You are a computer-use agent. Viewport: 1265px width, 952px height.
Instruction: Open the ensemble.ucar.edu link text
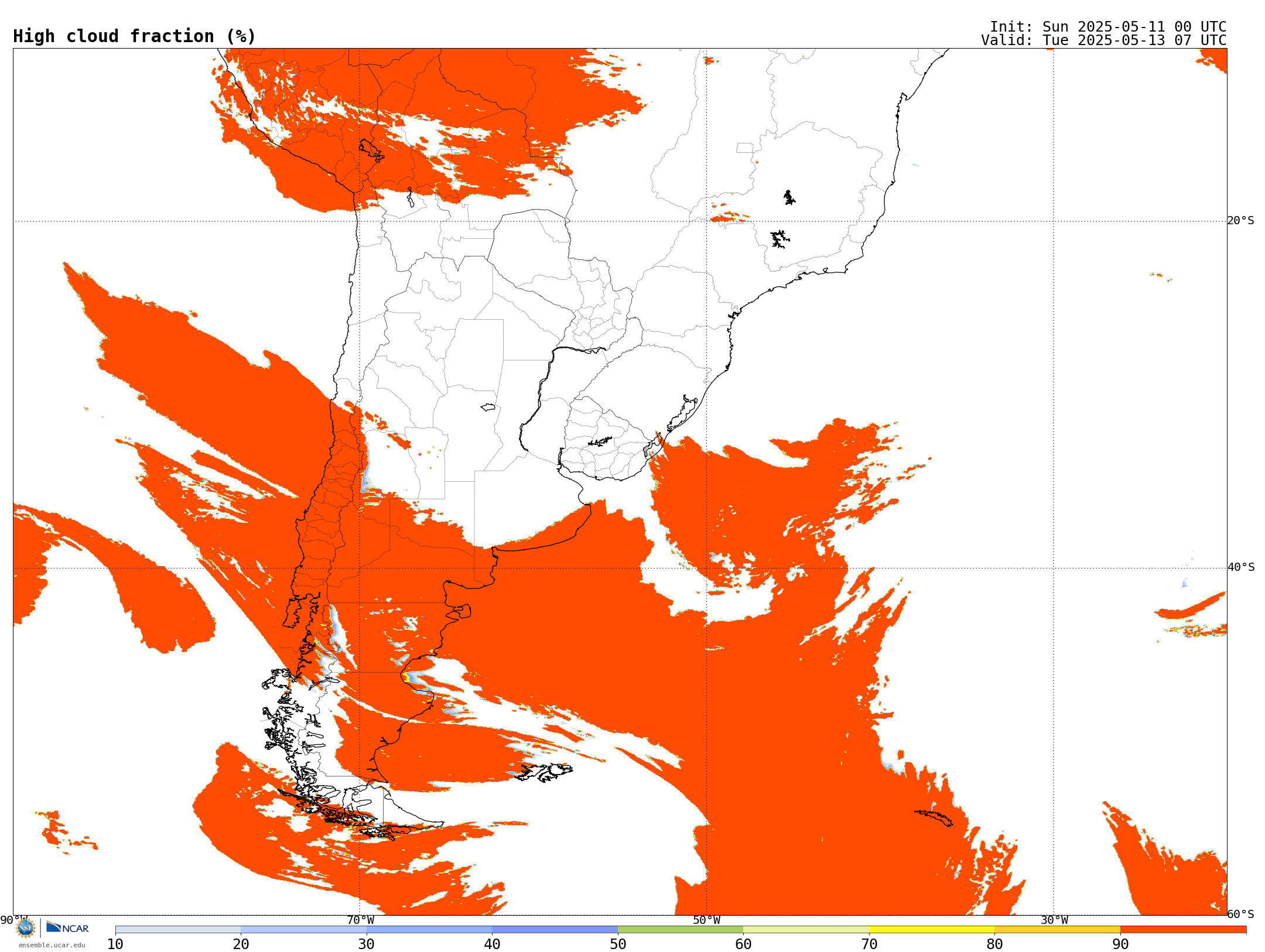tap(52, 945)
